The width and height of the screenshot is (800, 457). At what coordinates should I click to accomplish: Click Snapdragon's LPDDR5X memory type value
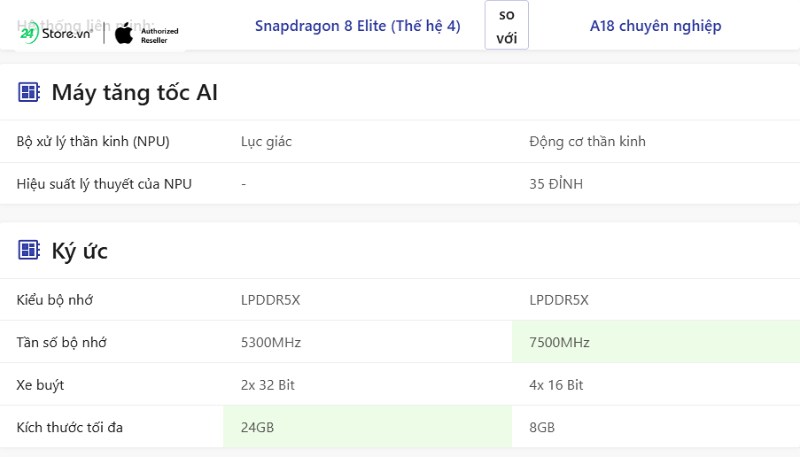[270, 300]
